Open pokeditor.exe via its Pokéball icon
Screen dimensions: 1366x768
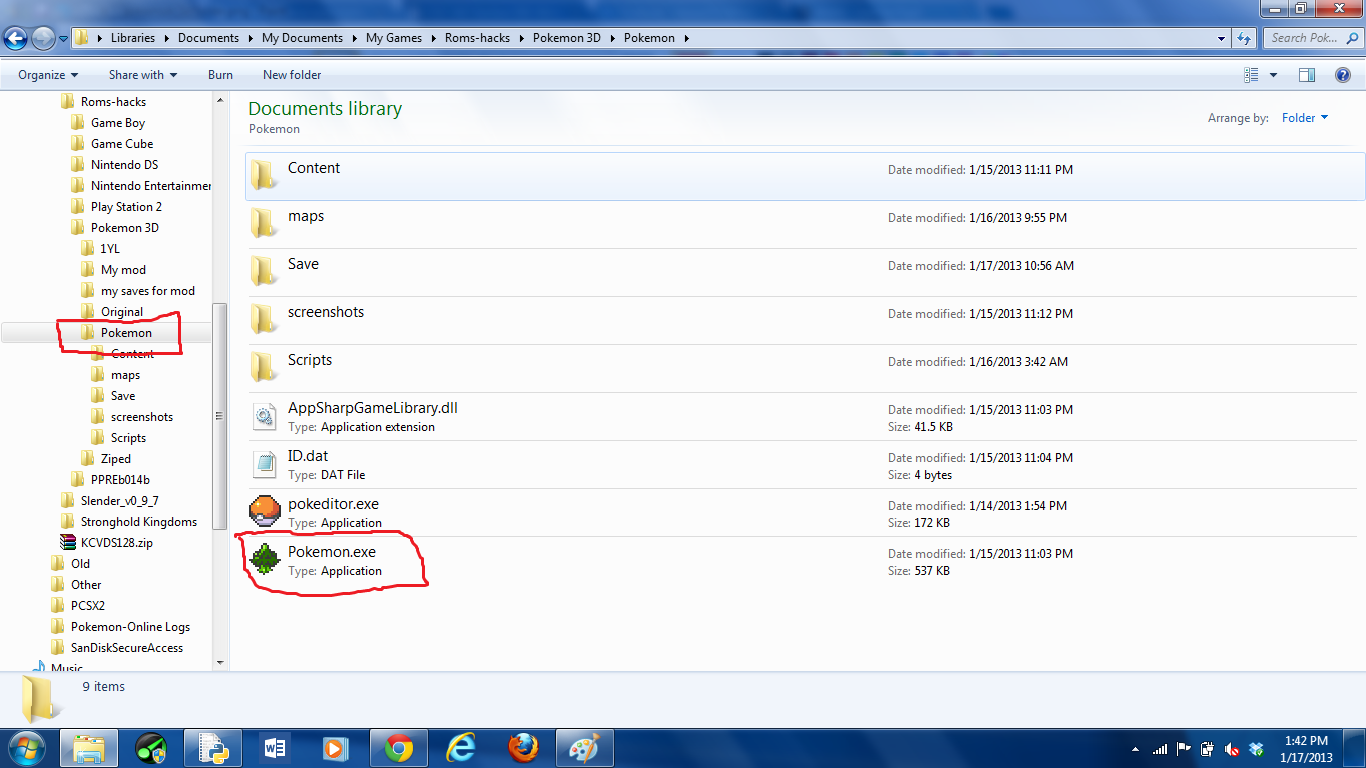coord(264,511)
